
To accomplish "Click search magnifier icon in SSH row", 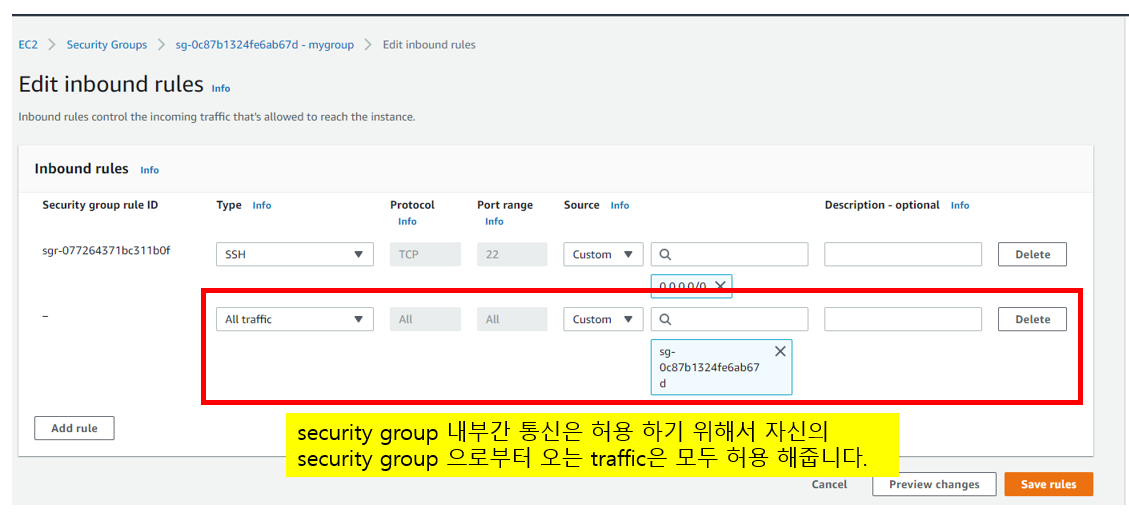I will tap(665, 254).
